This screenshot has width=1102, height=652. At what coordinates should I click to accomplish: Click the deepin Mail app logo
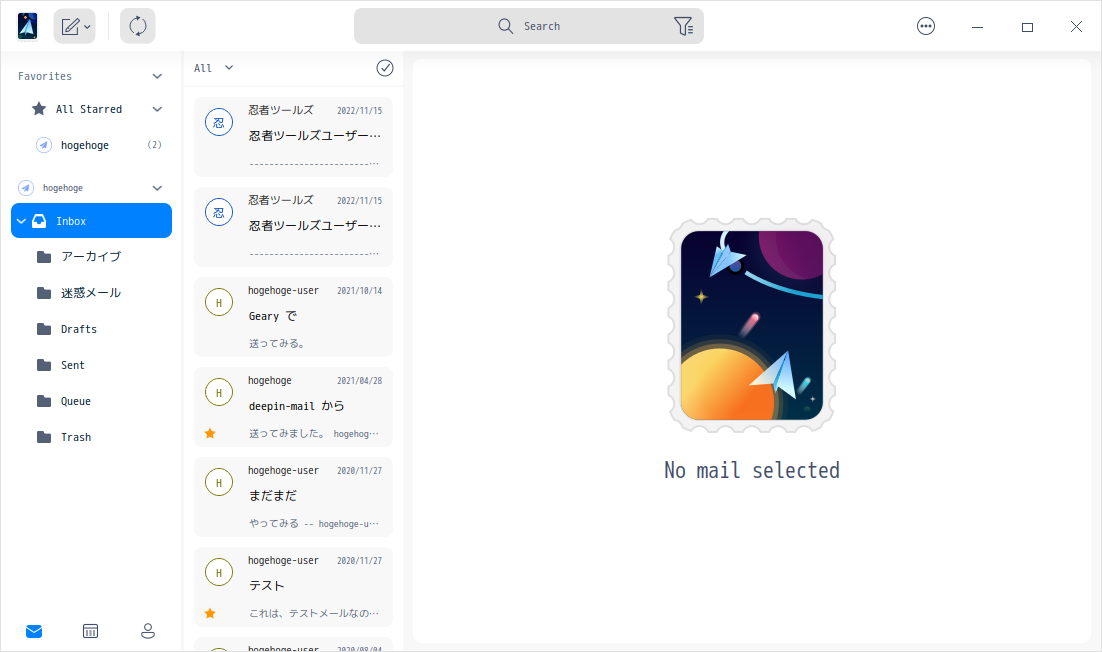pyautogui.click(x=27, y=27)
